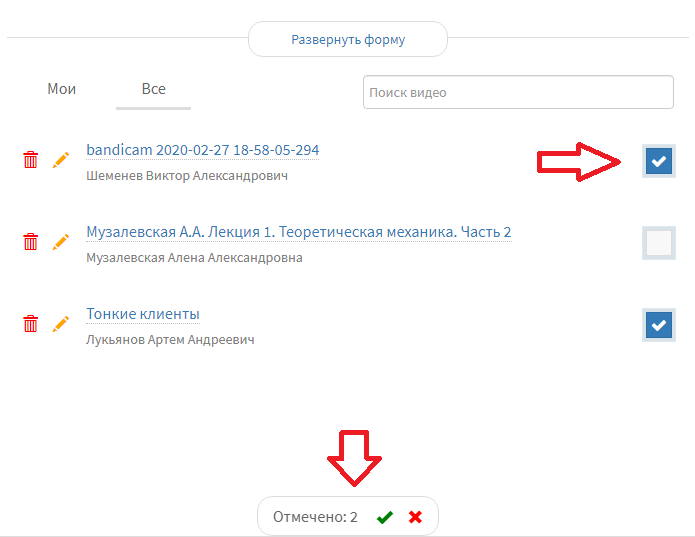Viewport: 695px width, 537px height.
Task: Edit the bandicam 2020-02-27 video entry
Action: (61, 160)
